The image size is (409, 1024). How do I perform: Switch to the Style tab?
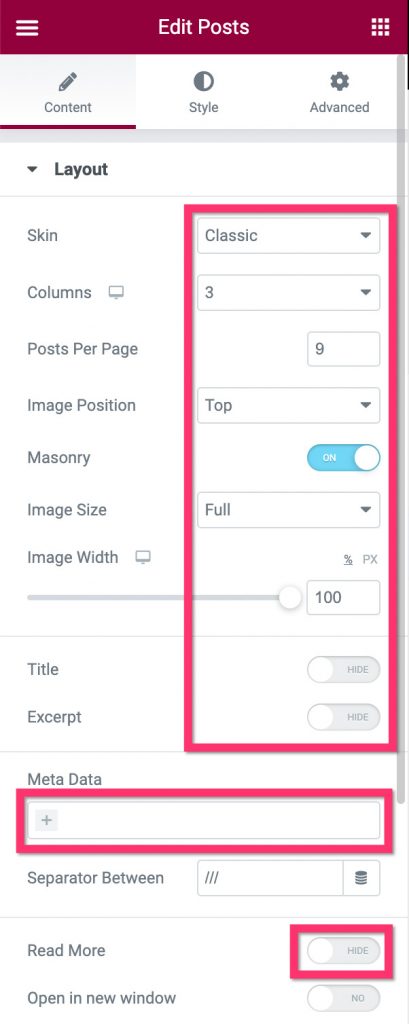click(203, 92)
